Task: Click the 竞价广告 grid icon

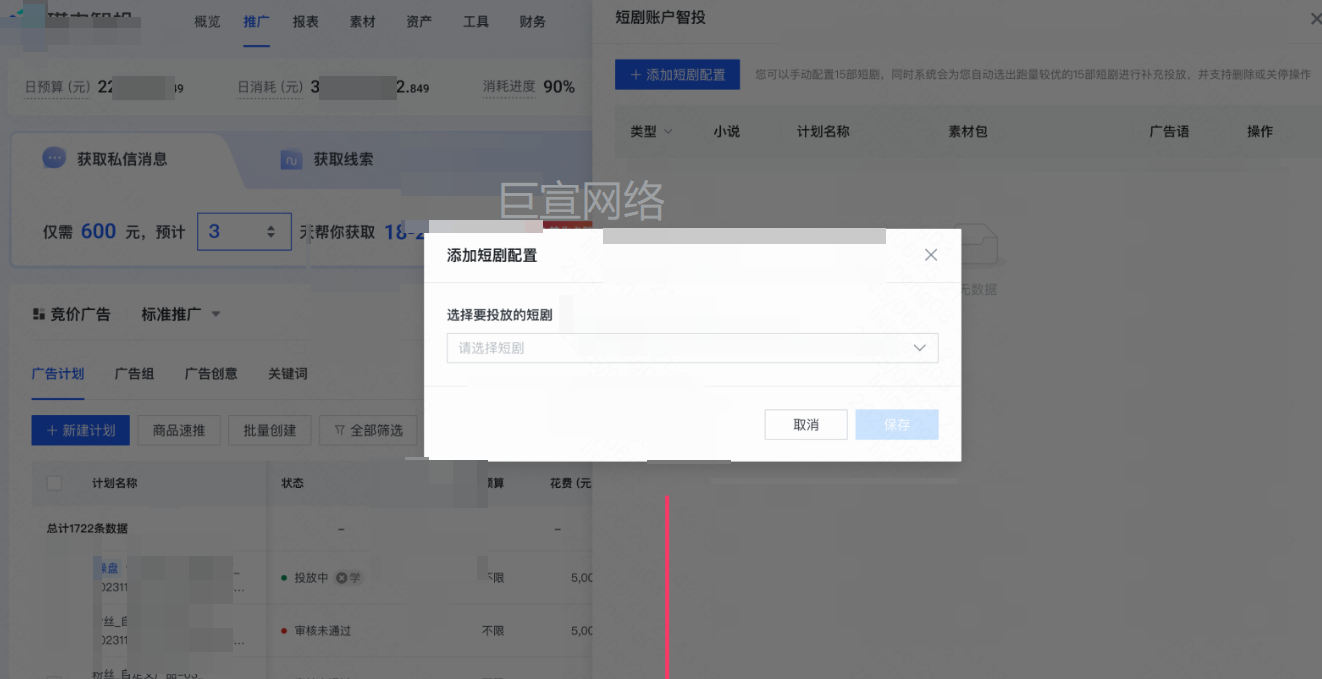Action: pyautogui.click(x=39, y=314)
